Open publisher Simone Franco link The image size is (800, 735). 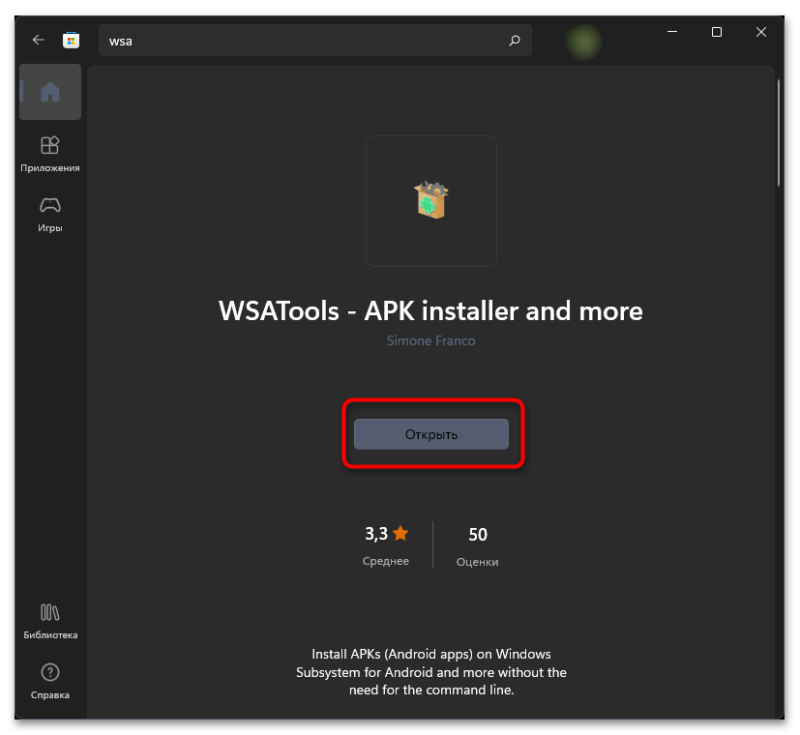[431, 341]
